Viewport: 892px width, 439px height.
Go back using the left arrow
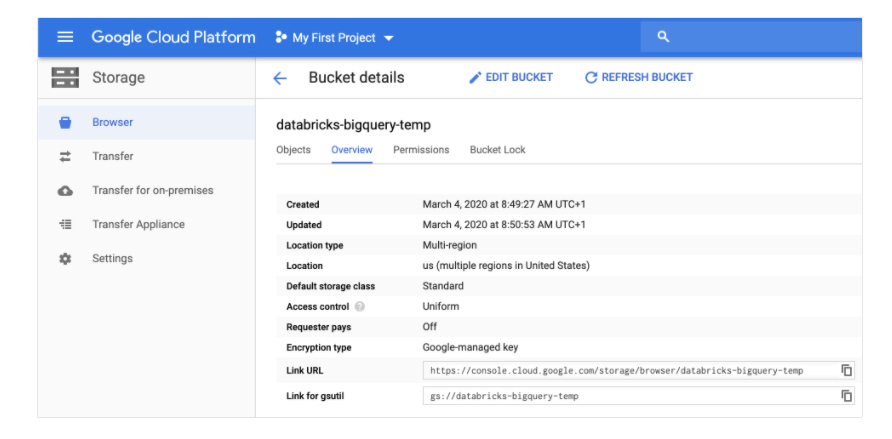280,78
